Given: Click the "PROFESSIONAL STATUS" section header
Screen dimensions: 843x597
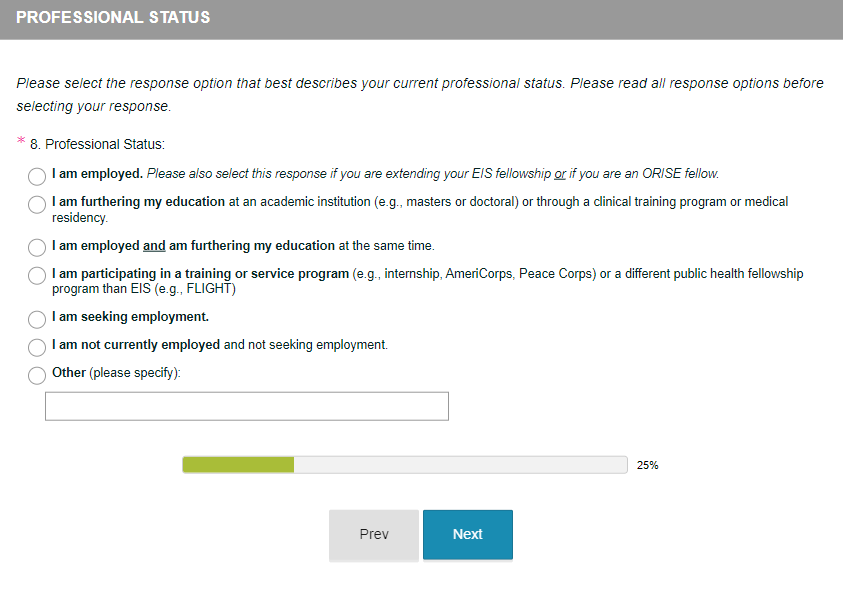Looking at the screenshot, I should (113, 18).
